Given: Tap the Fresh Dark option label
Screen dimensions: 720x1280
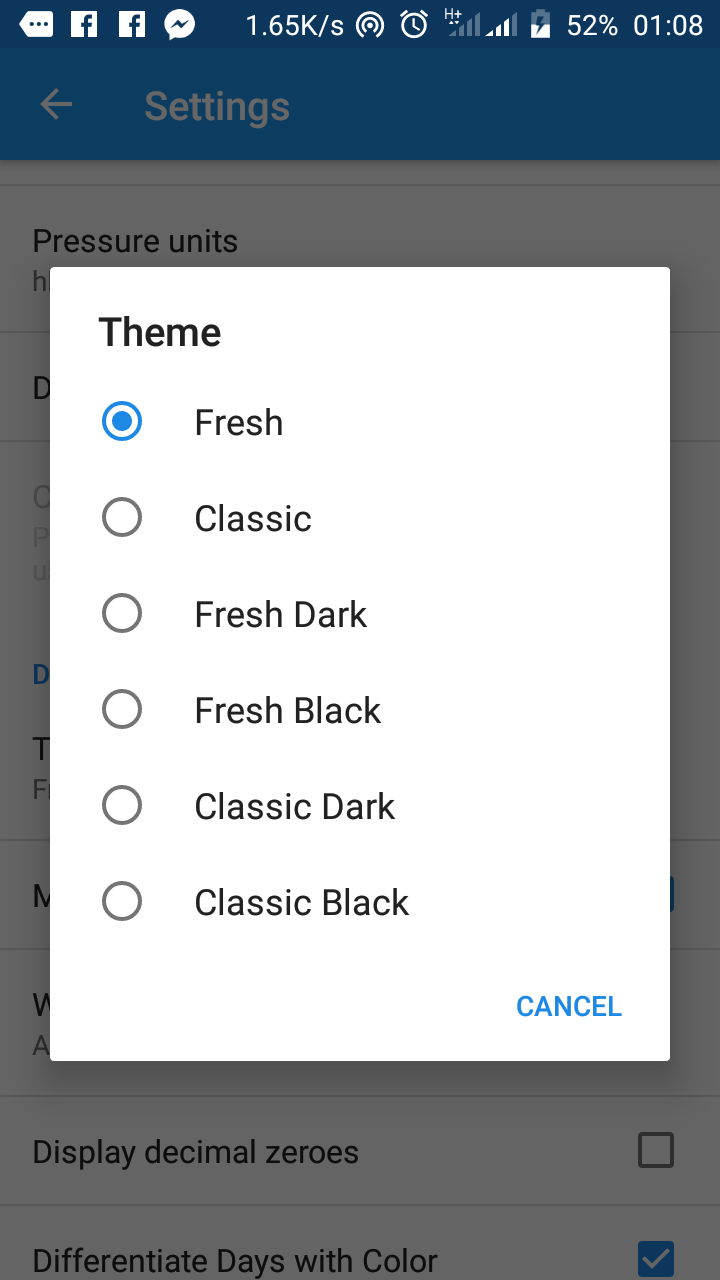Looking at the screenshot, I should click(x=280, y=615).
